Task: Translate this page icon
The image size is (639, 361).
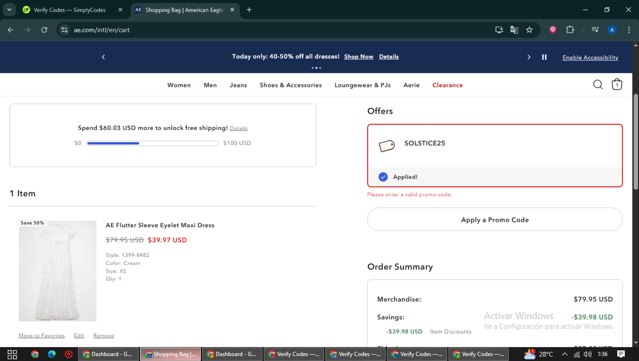Action: click(x=514, y=30)
